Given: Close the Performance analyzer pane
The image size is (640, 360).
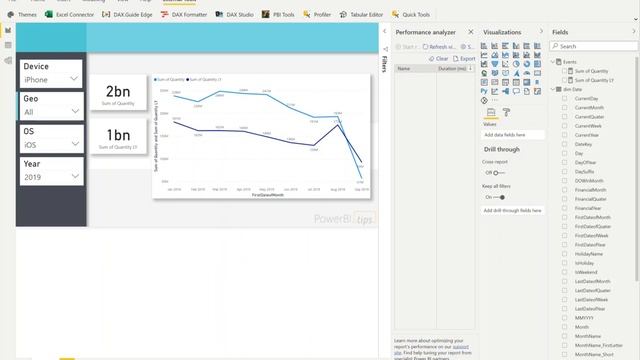Looking at the screenshot, I should pyautogui.click(x=471, y=32).
